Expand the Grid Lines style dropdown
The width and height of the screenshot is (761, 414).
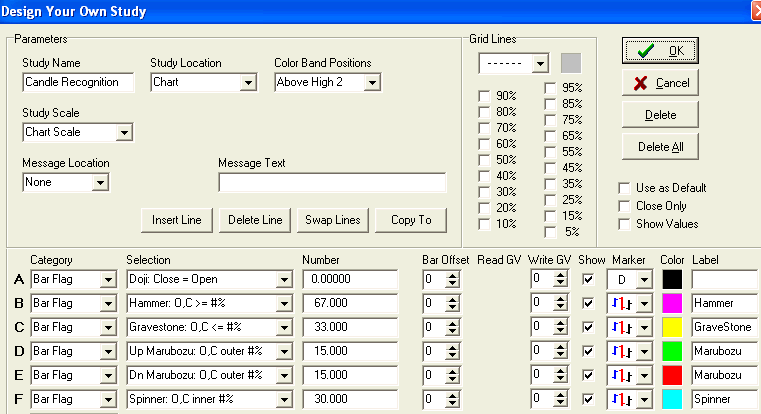pyautogui.click(x=540, y=64)
